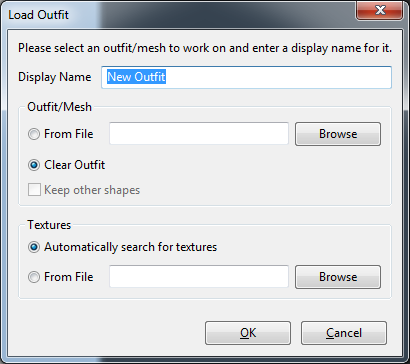This screenshot has width=410, height=364.
Task: Browse for a texture file
Action: [x=338, y=277]
